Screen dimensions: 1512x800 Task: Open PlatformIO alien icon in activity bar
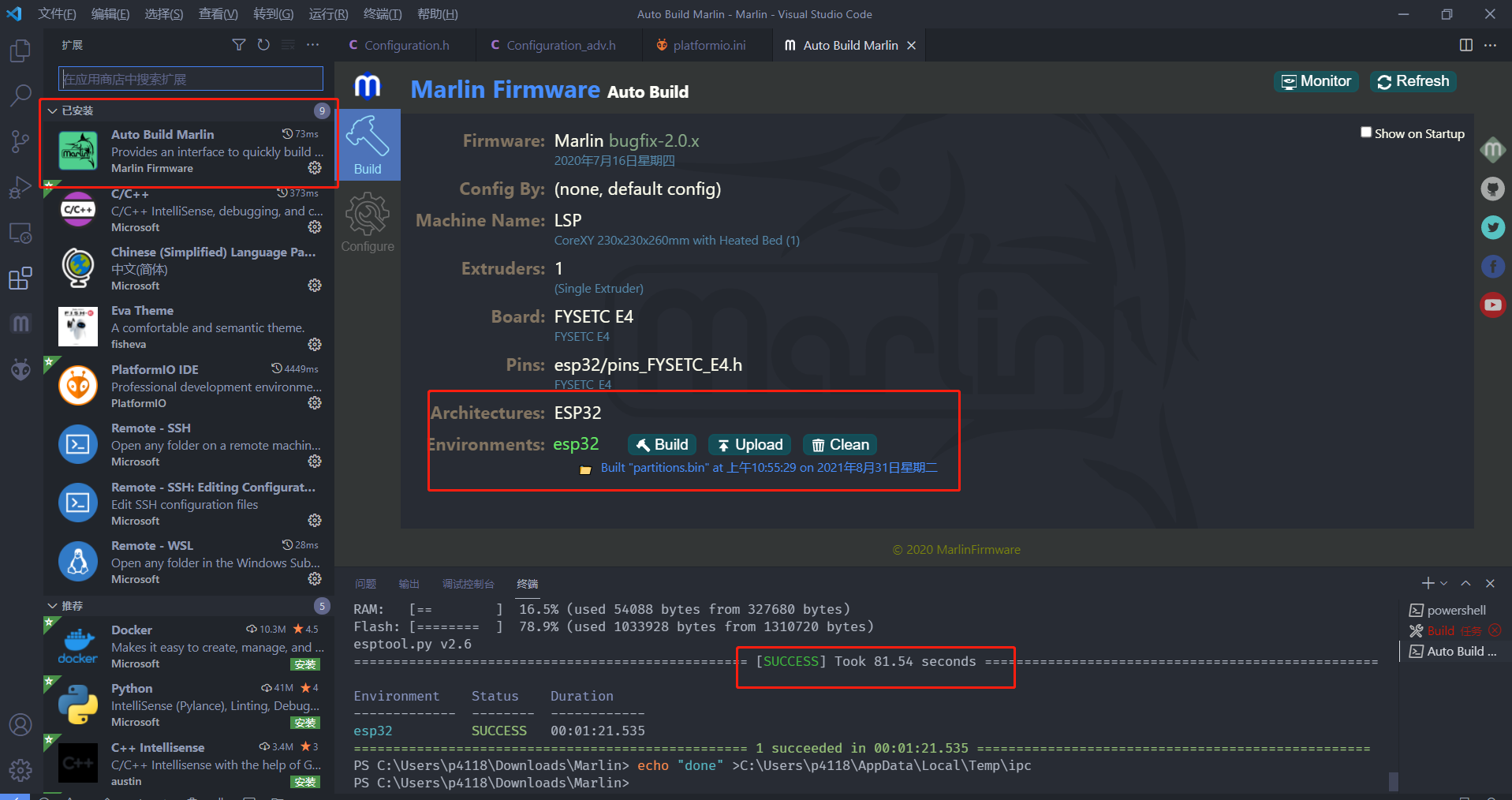pyautogui.click(x=20, y=368)
